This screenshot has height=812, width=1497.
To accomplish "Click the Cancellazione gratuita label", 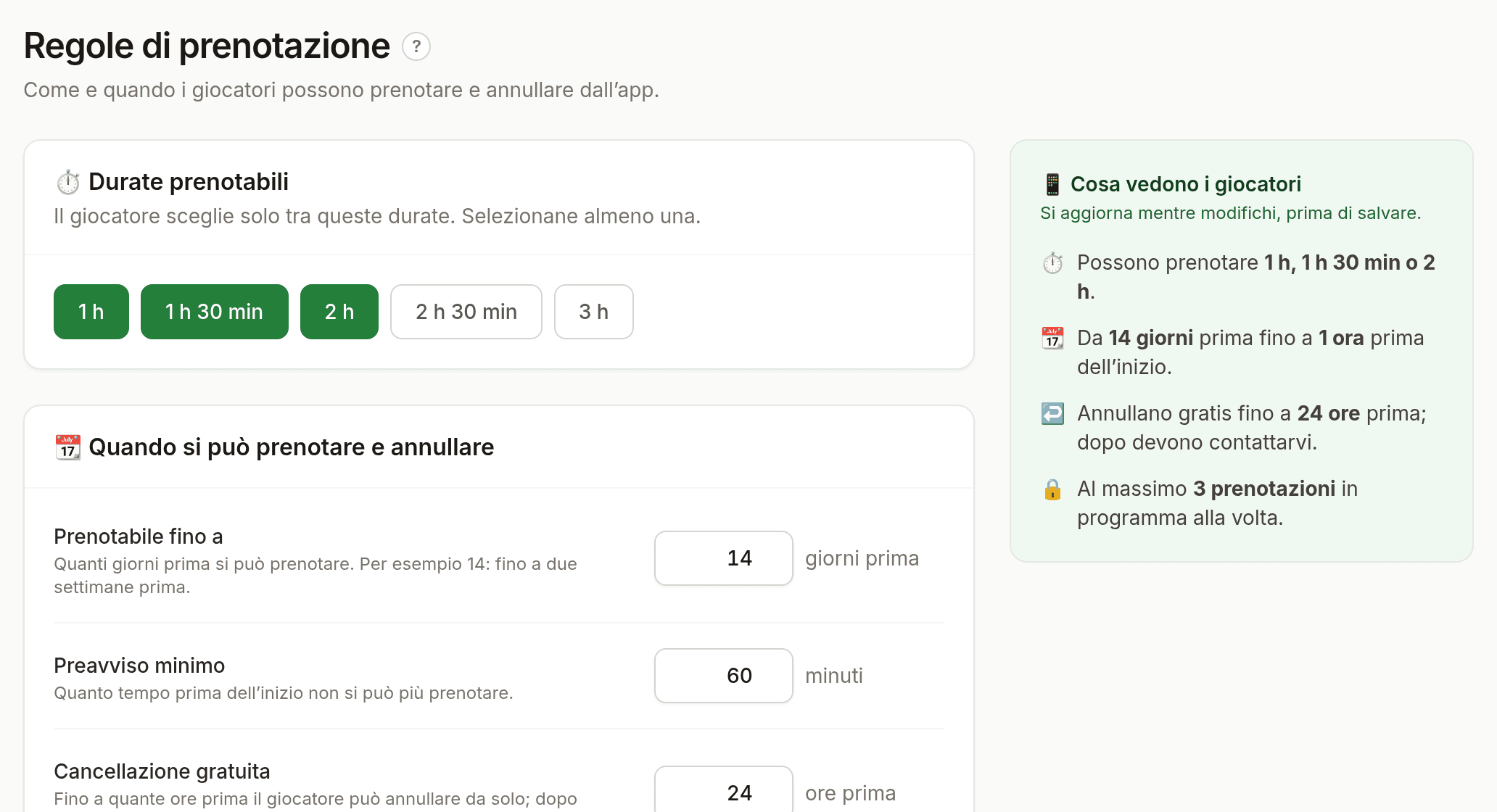I will tap(162, 771).
